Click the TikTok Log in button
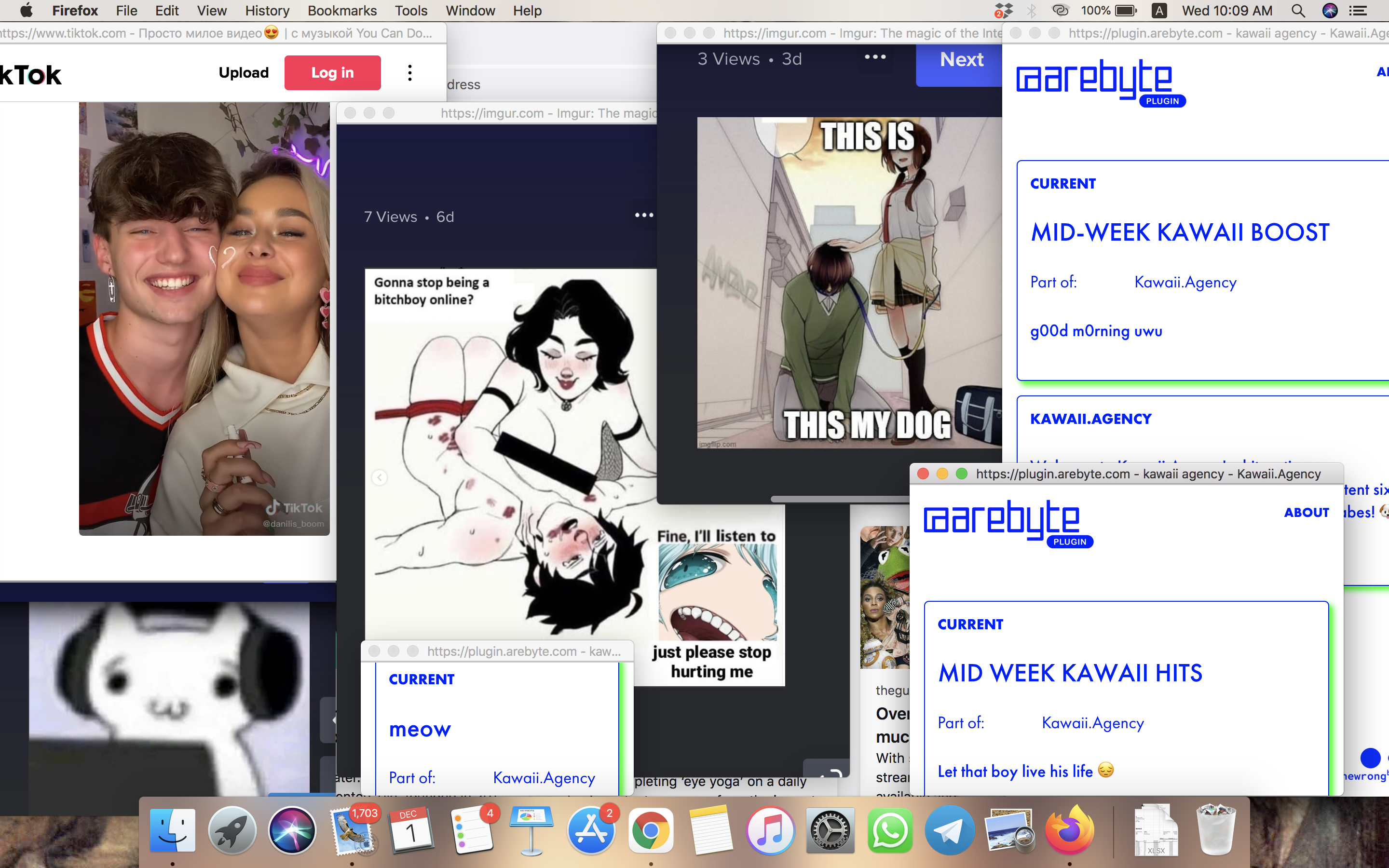Viewport: 1389px width, 868px height. (x=332, y=73)
